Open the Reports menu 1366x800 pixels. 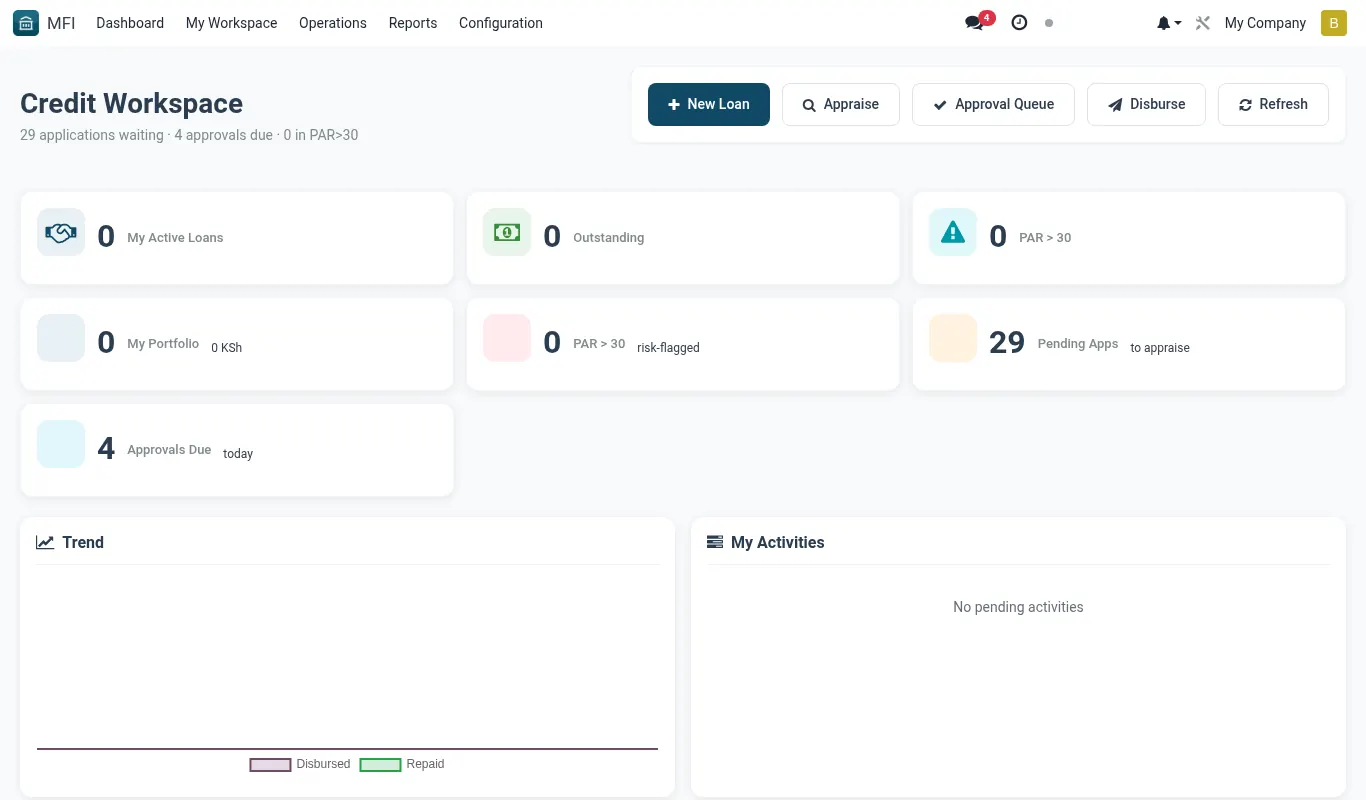[413, 23]
